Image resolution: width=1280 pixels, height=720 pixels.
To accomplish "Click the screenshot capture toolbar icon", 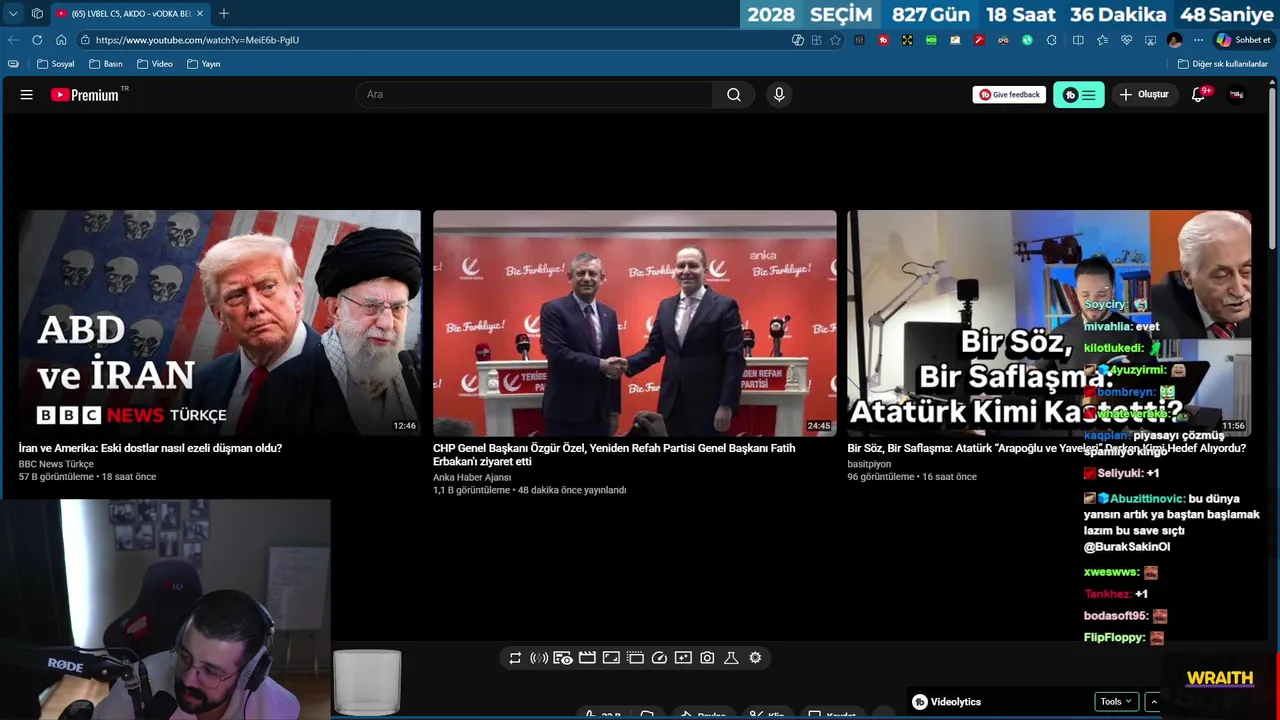I will (1150, 40).
